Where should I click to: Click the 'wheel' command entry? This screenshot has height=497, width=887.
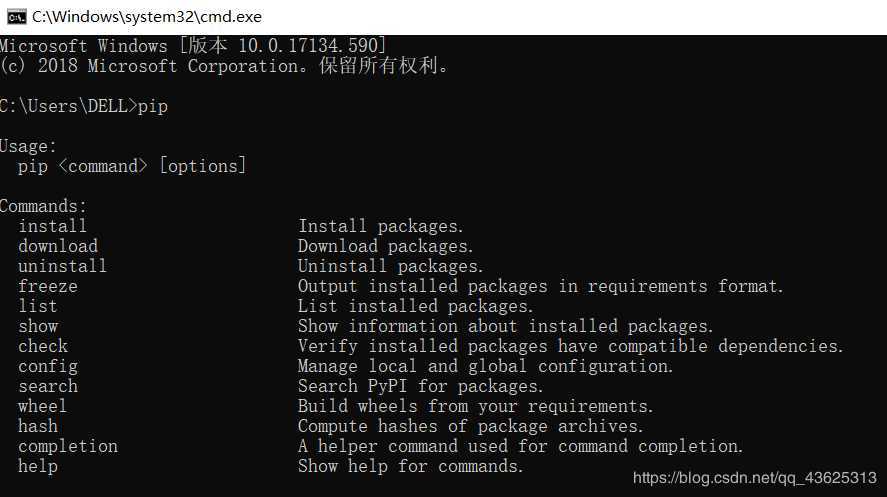(x=42, y=406)
